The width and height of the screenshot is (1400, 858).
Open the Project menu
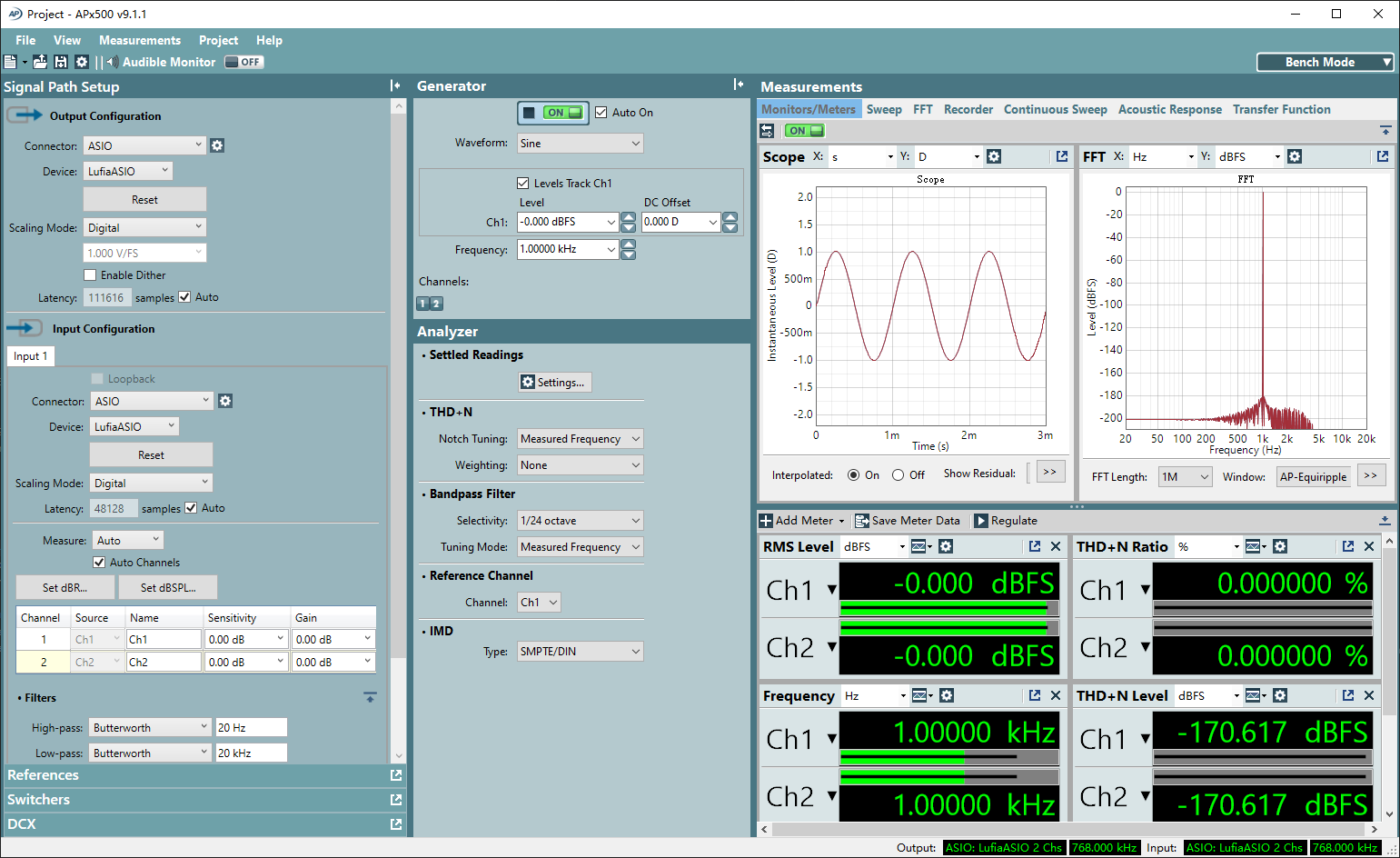point(218,40)
